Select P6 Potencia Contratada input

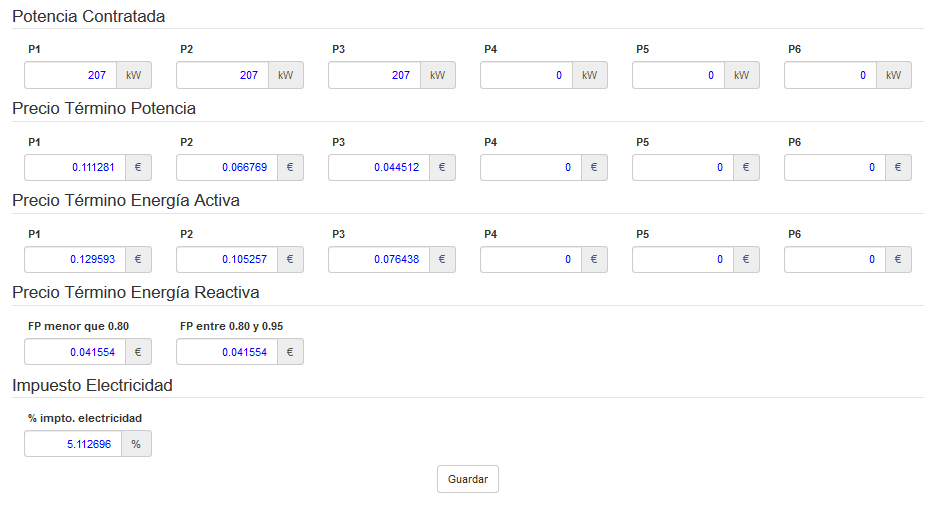[830, 76]
